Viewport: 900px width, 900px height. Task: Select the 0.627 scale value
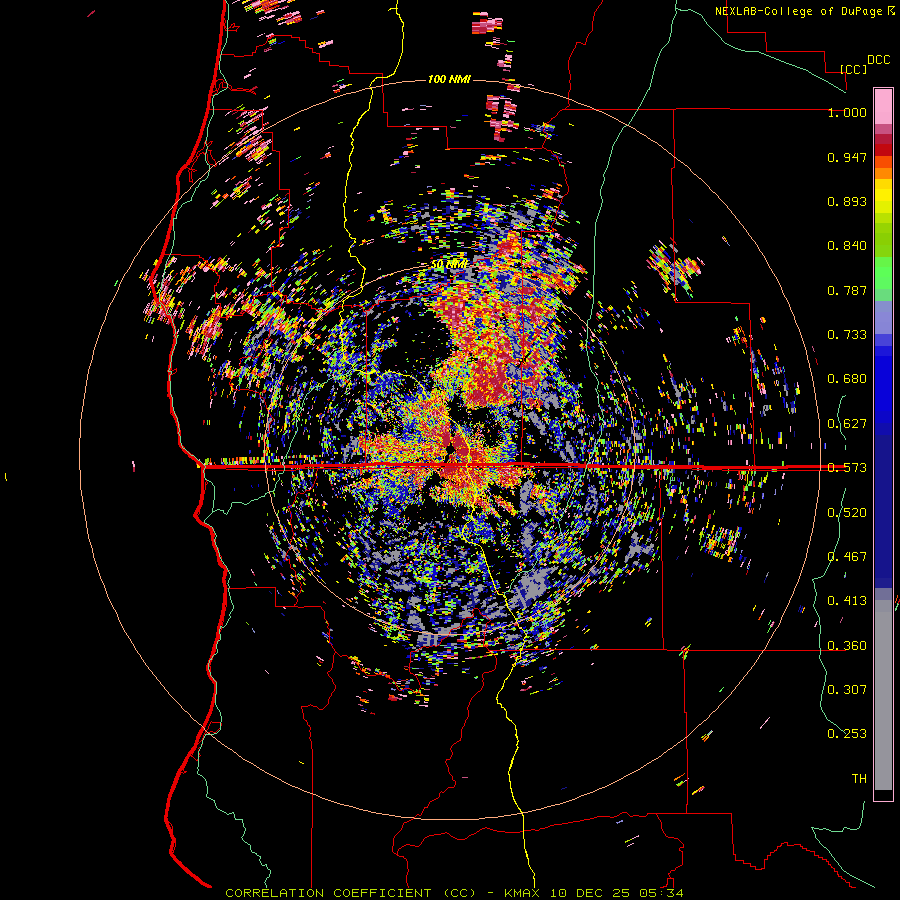pyautogui.click(x=847, y=424)
